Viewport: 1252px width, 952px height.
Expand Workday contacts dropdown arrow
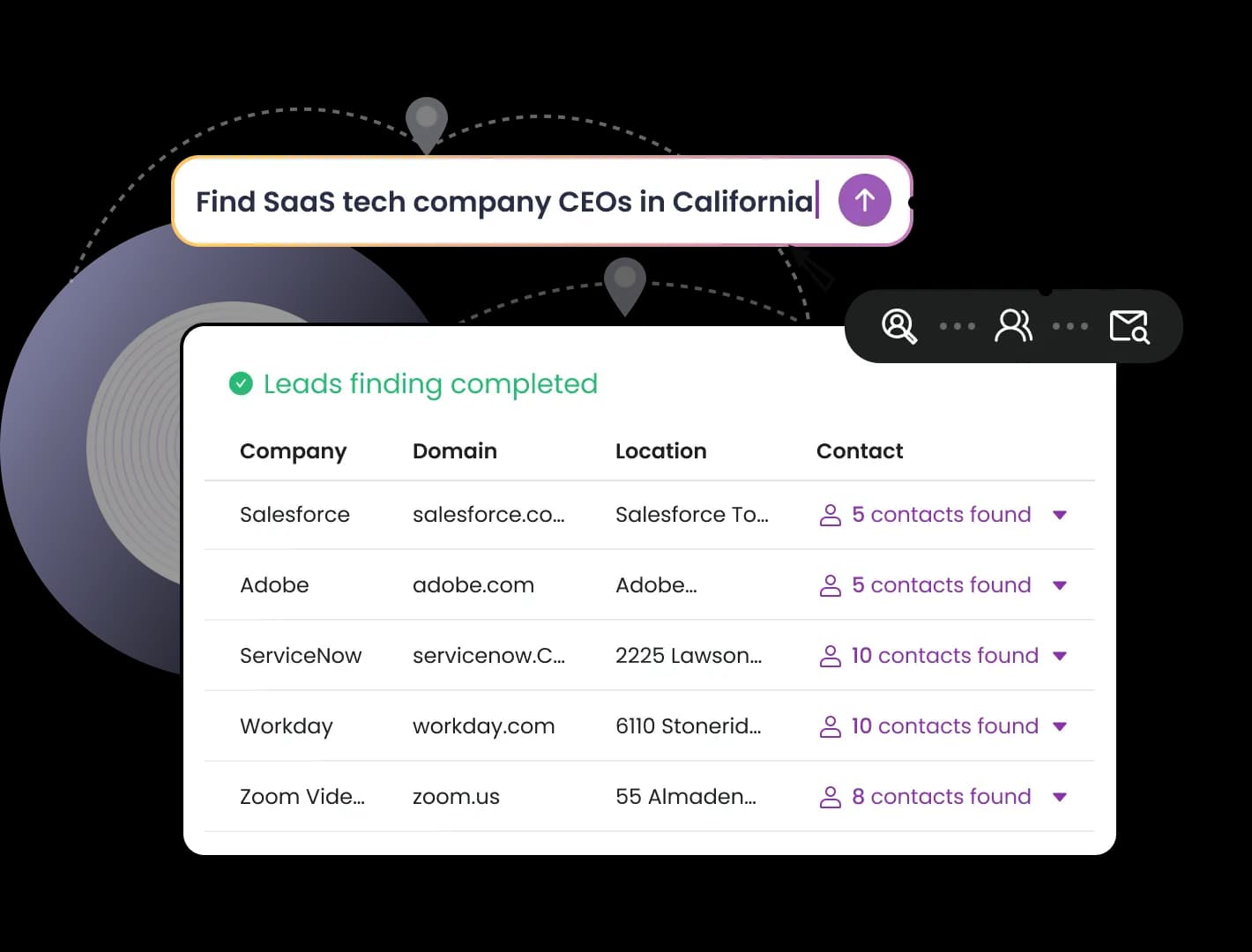tap(1060, 726)
